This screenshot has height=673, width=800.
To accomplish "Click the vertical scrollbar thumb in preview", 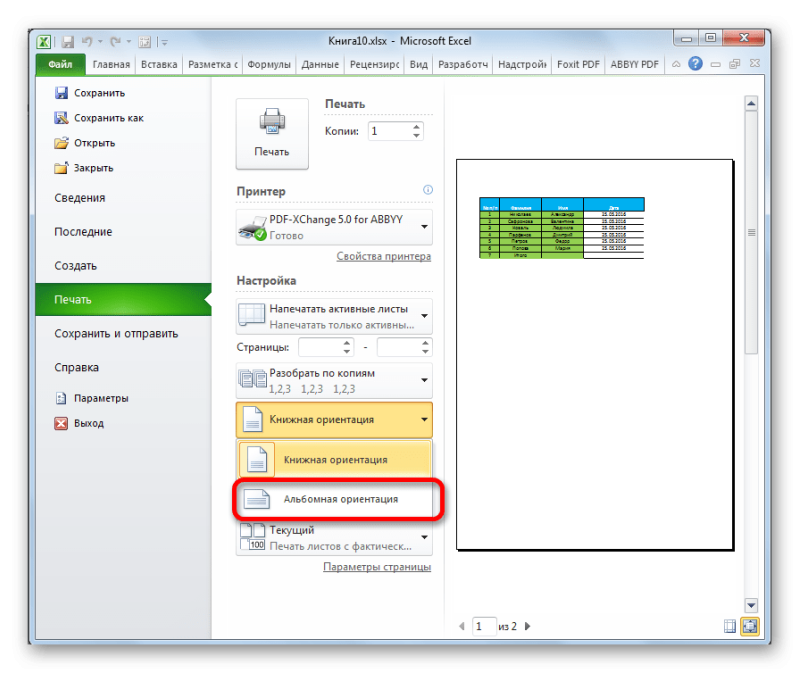I will point(751,233).
